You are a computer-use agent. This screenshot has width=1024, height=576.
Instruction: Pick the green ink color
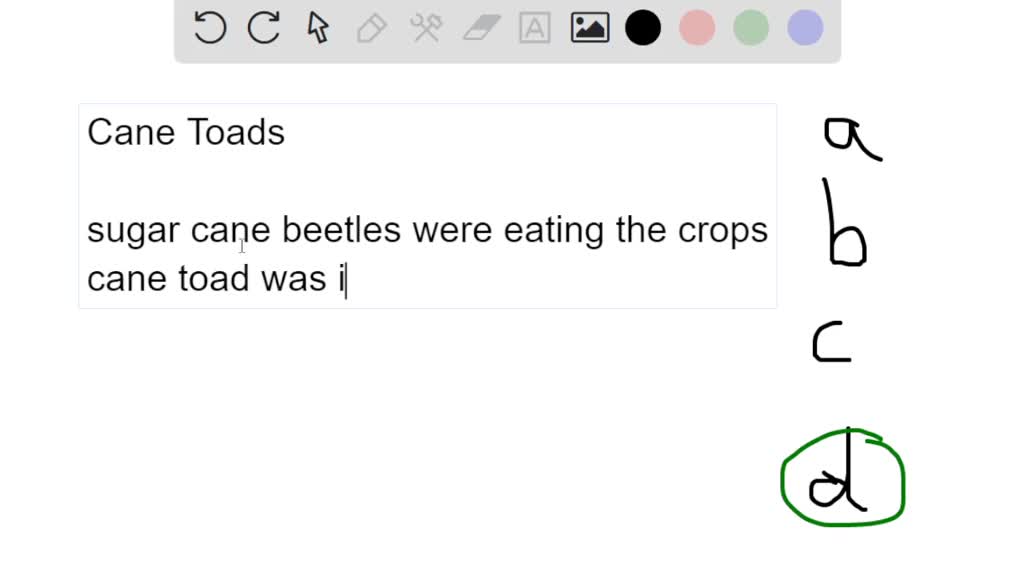[751, 28]
